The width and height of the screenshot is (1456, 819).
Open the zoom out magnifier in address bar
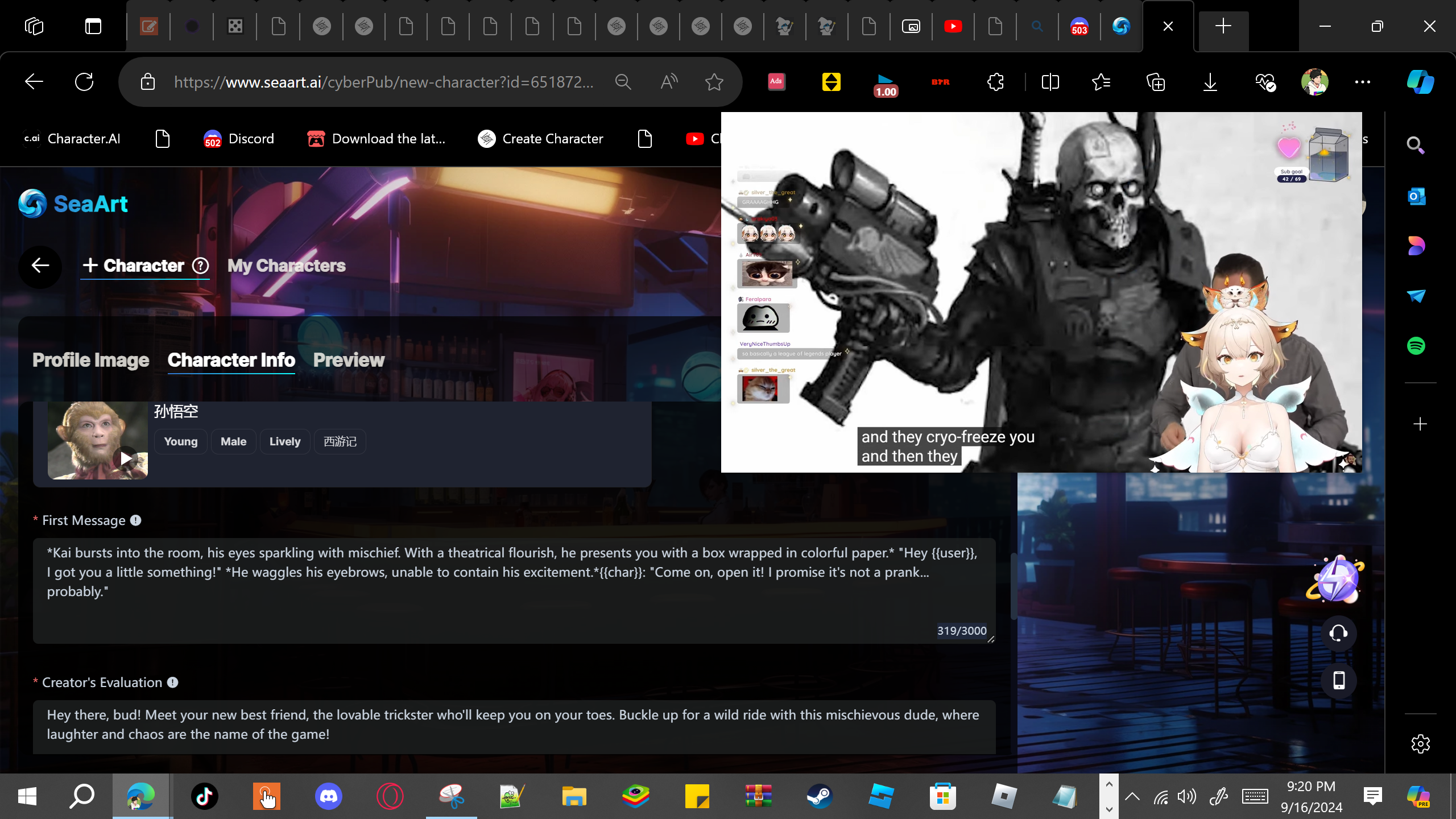click(623, 82)
